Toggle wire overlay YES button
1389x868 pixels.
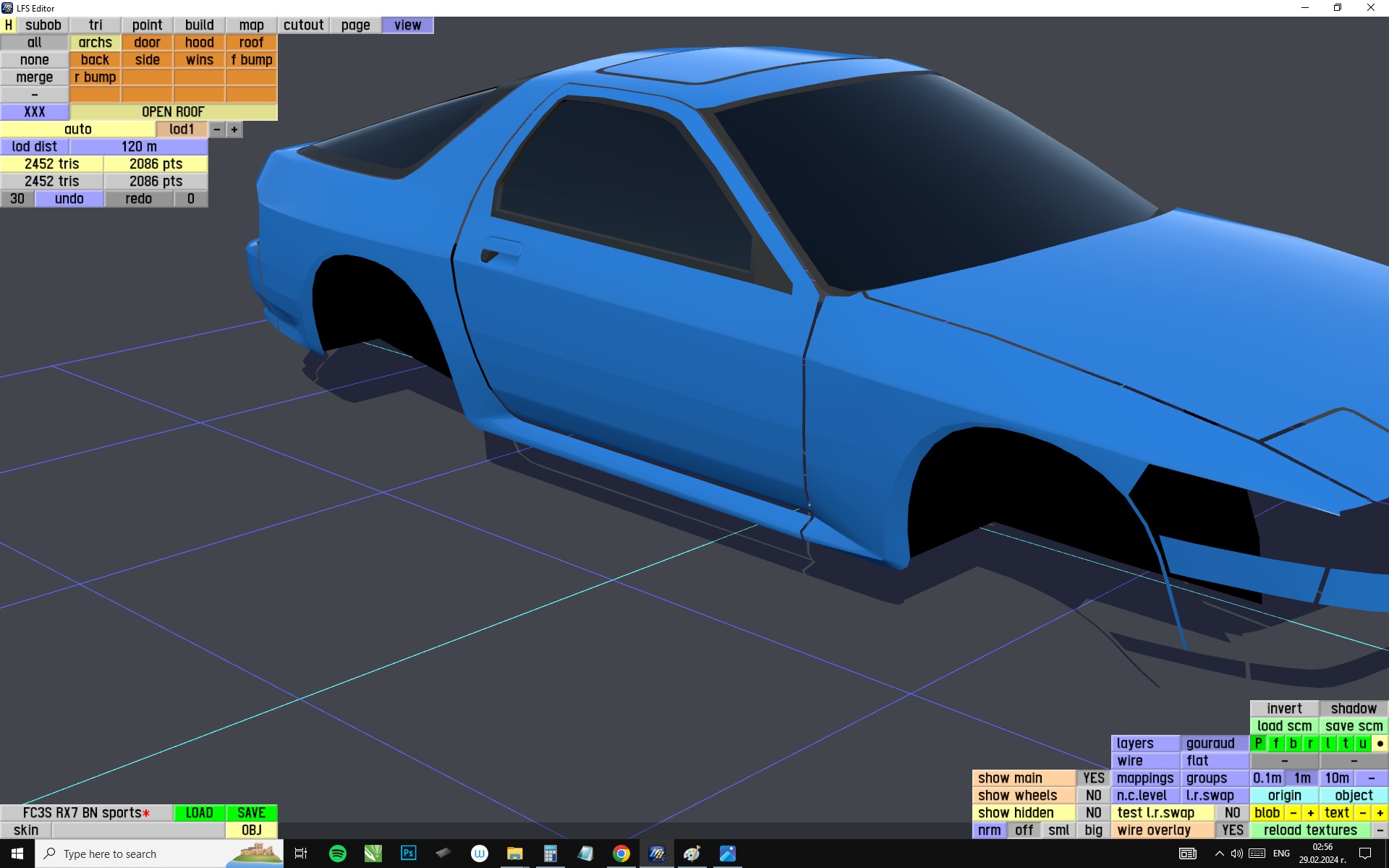point(1232,830)
